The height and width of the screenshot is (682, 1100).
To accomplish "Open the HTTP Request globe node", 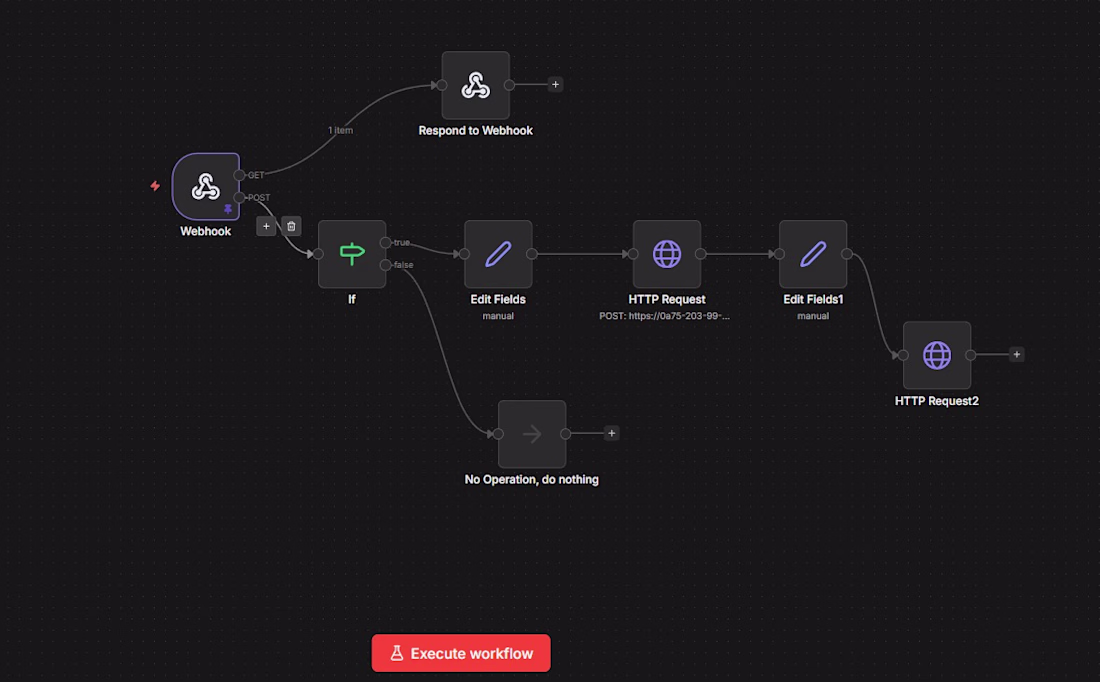I will coord(666,254).
